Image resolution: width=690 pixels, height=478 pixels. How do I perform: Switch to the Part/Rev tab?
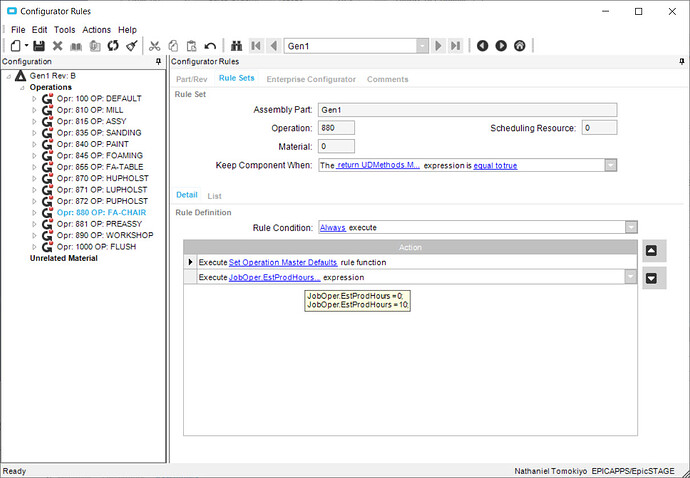[191, 79]
